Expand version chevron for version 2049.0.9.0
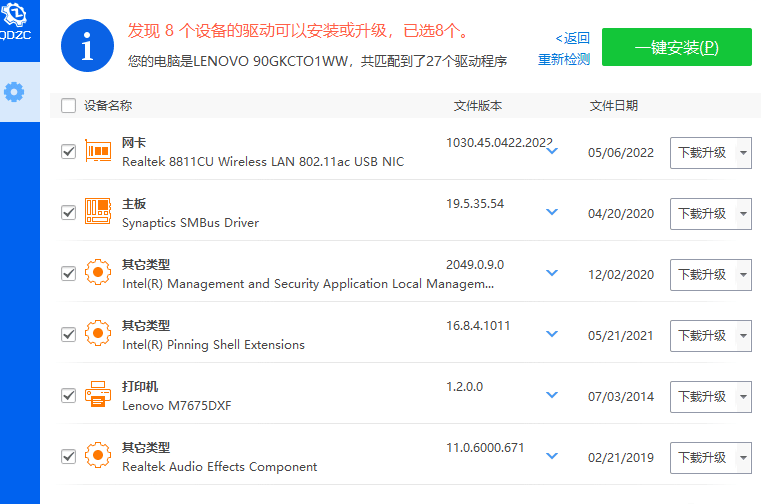762x504 pixels. click(552, 273)
